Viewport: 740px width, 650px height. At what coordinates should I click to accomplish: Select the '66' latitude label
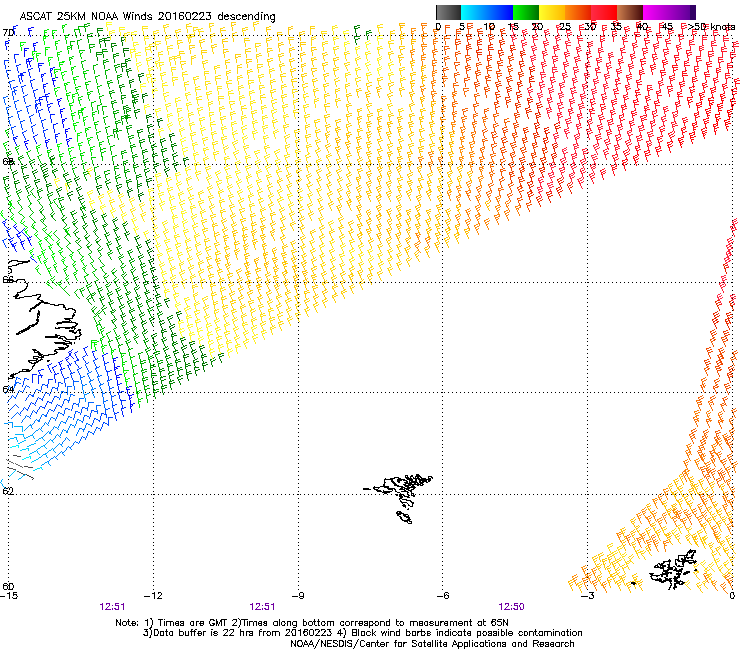click(x=8, y=279)
